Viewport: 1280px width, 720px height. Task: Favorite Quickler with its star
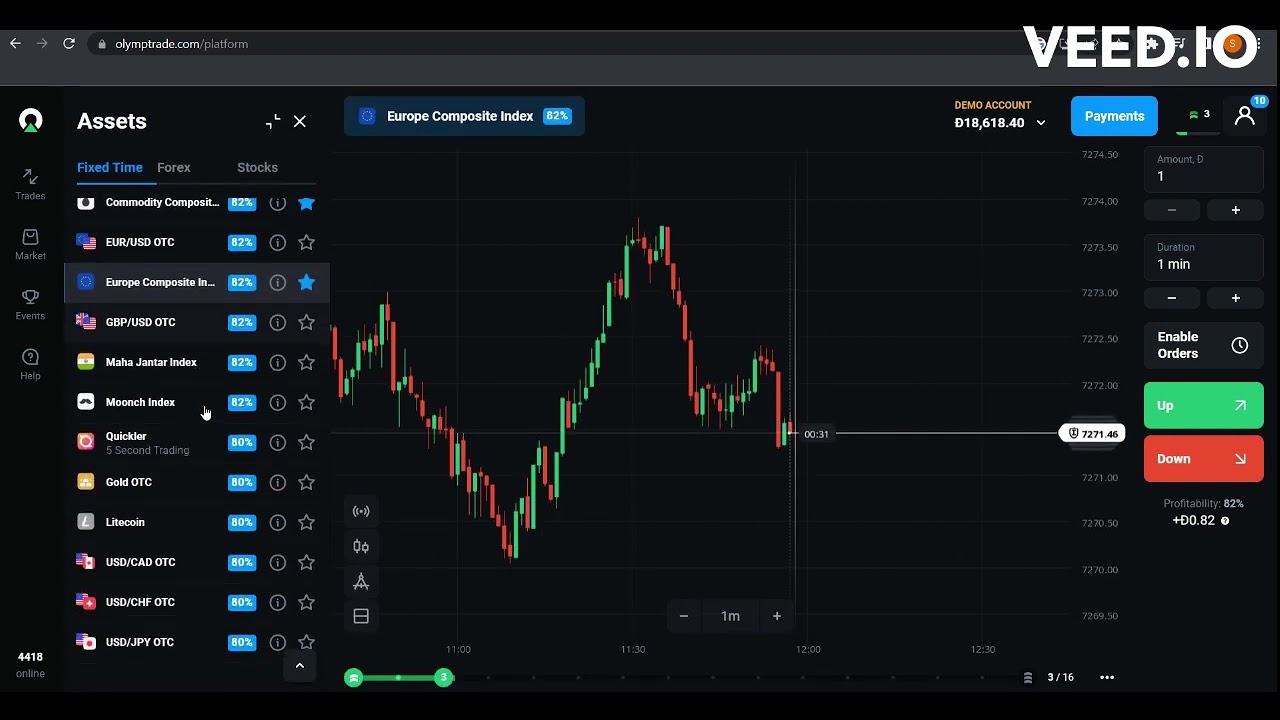click(307, 442)
